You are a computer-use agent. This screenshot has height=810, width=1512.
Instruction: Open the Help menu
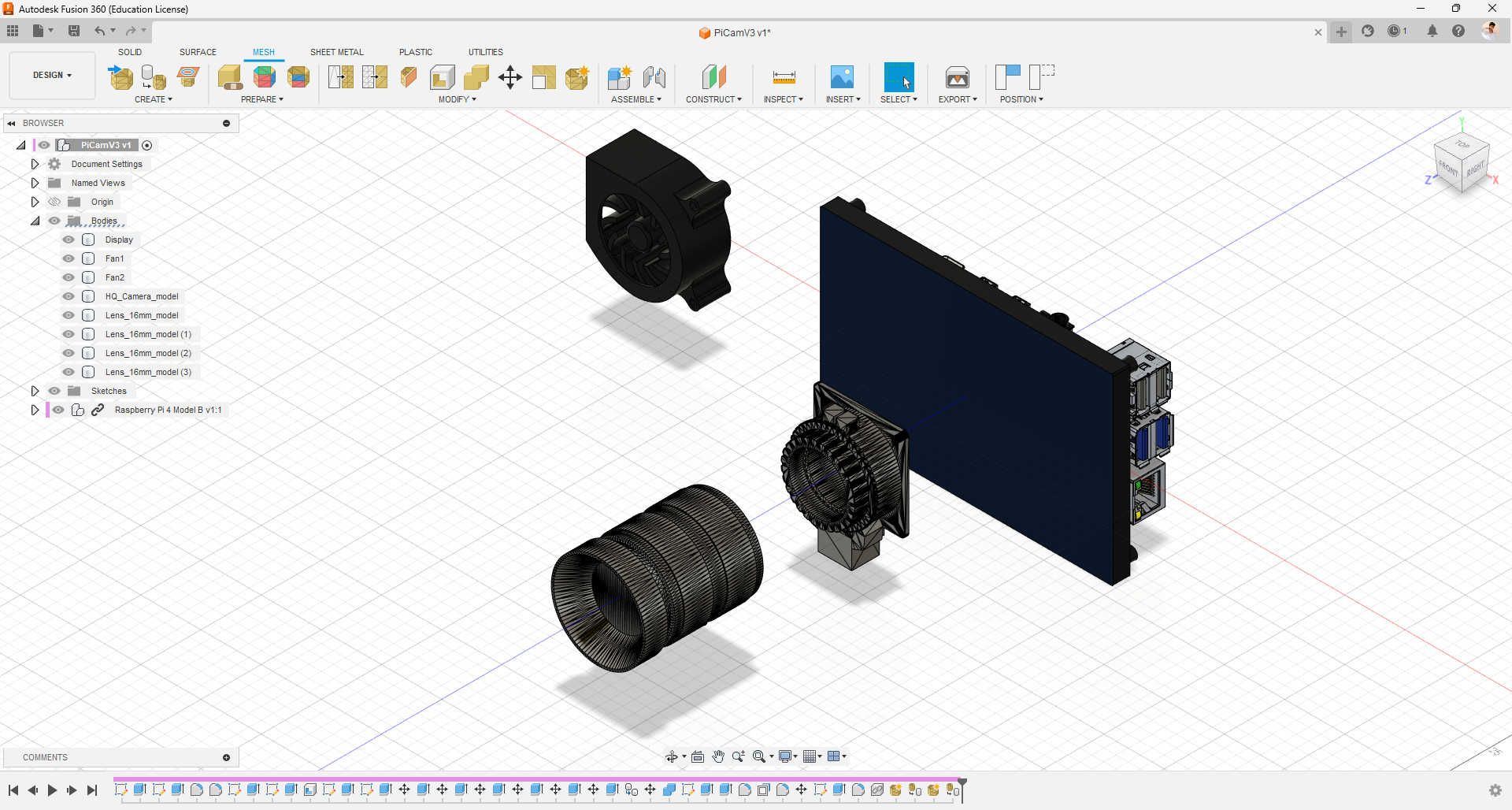[1458, 32]
